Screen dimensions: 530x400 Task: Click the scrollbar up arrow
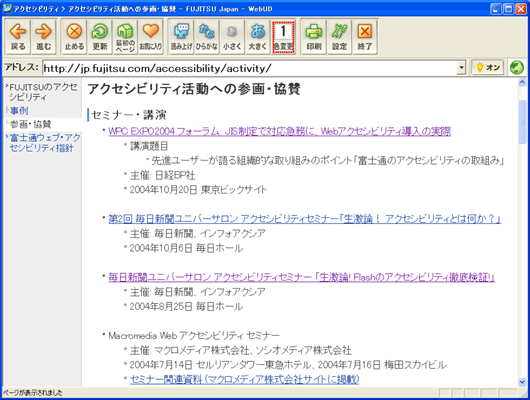[x=522, y=82]
